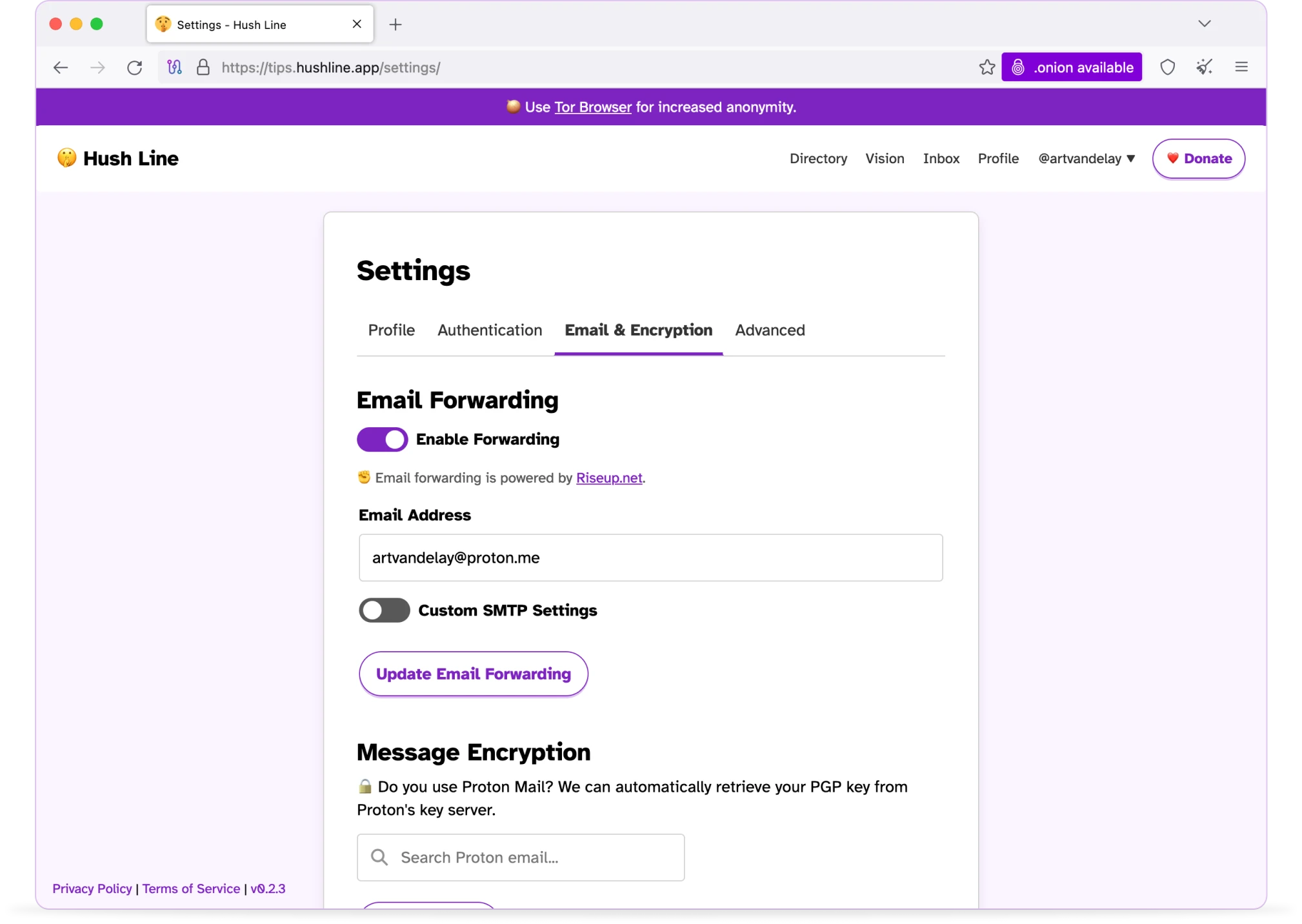Disable the Enable Forwarding toggle
This screenshot has height=924, width=1302.
383,438
